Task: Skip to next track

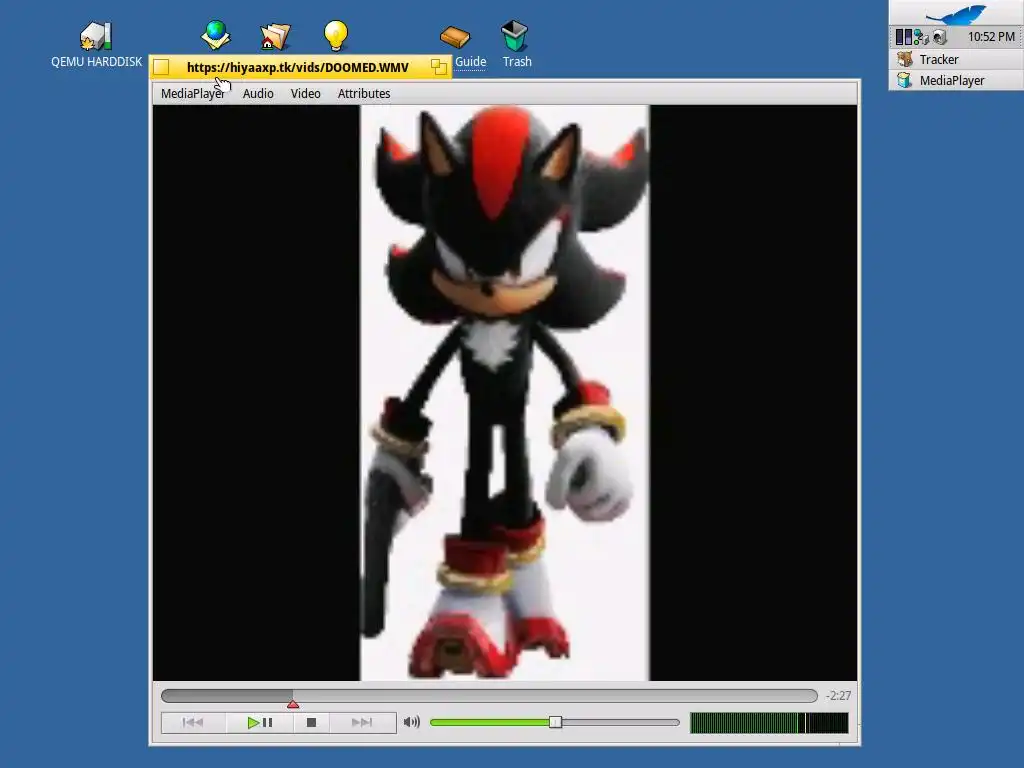Action: 362,722
